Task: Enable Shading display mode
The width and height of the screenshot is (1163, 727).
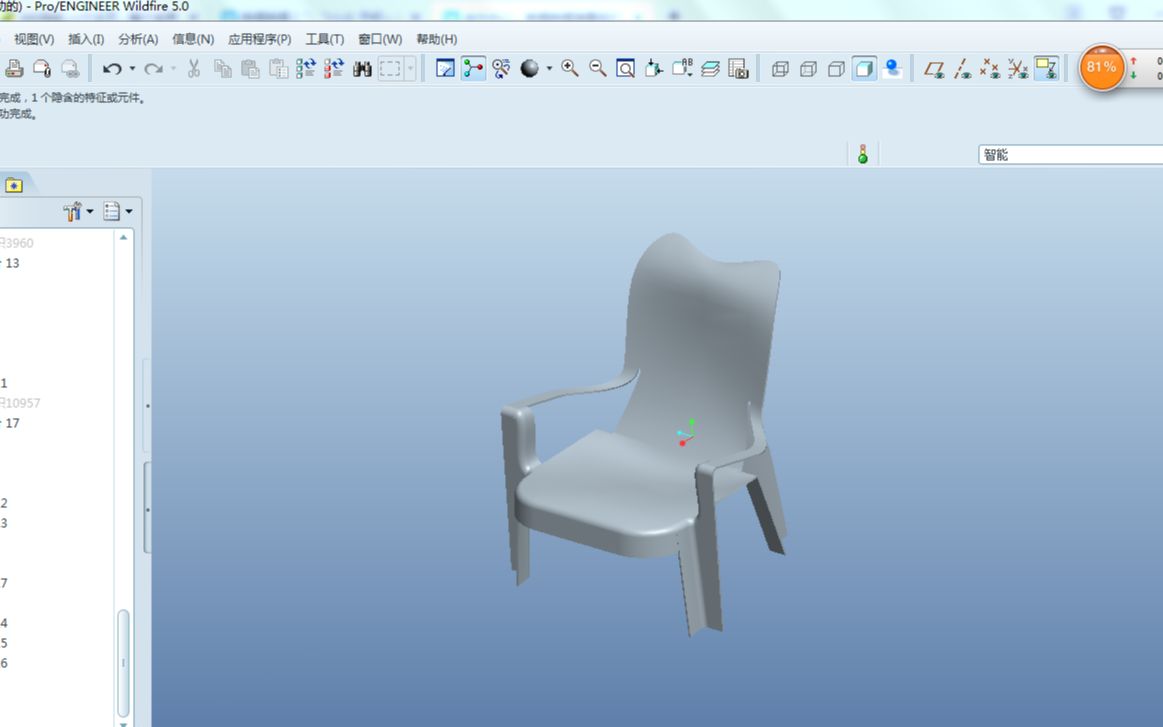Action: 865,69
